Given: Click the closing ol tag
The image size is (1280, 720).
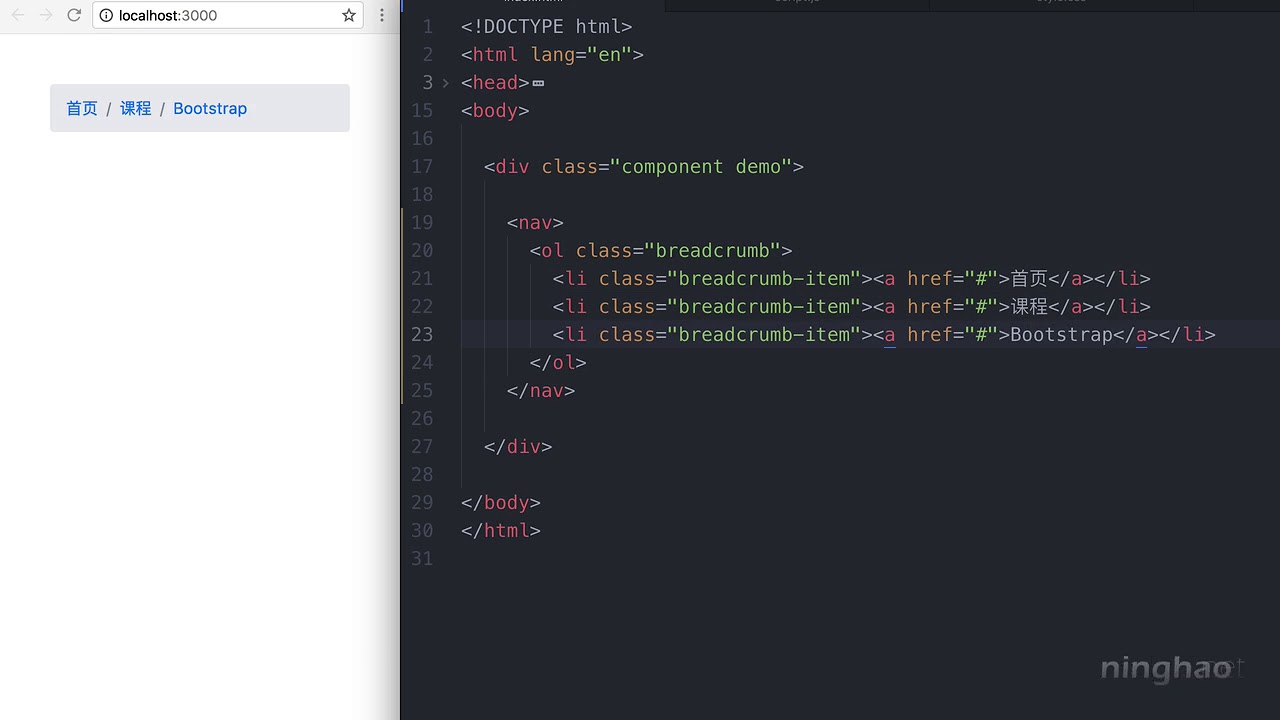Looking at the screenshot, I should coord(558,362).
